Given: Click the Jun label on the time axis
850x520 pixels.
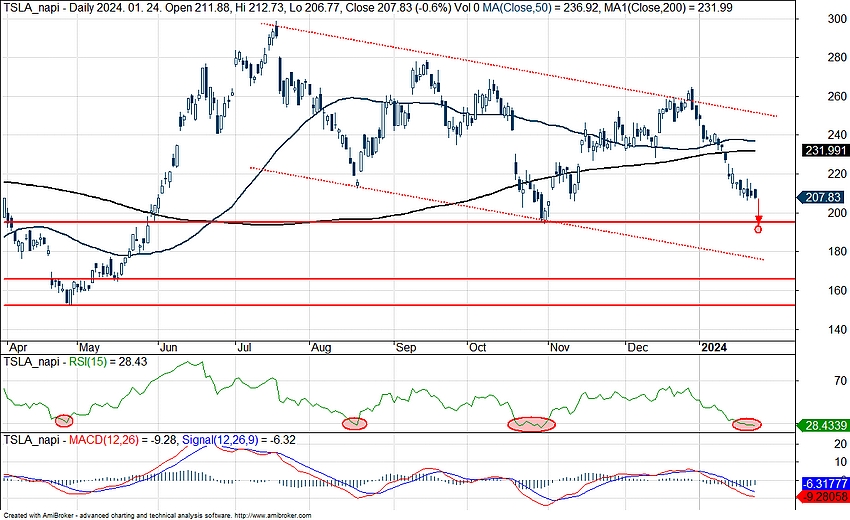Looking at the screenshot, I should [x=169, y=348].
